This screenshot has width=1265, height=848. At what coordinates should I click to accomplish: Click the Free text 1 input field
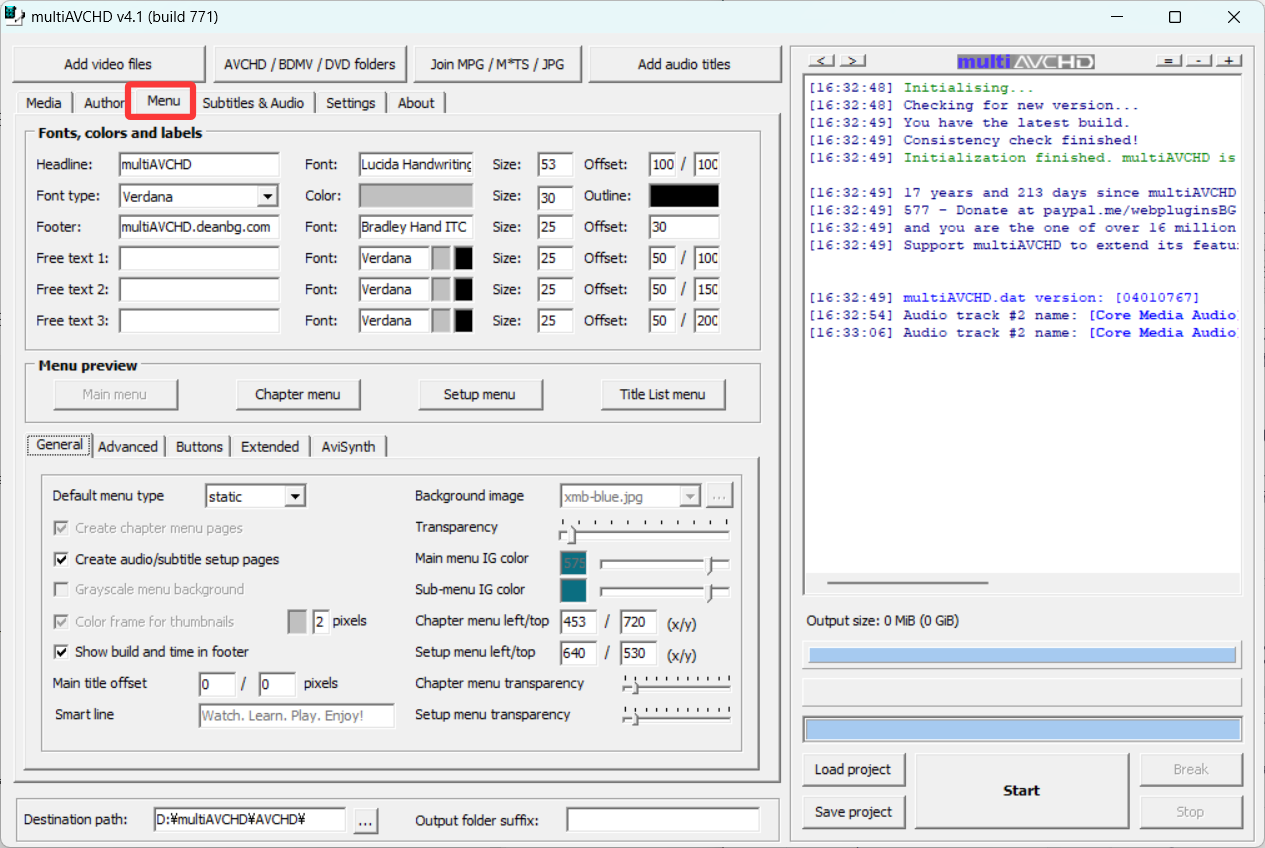[x=199, y=258]
